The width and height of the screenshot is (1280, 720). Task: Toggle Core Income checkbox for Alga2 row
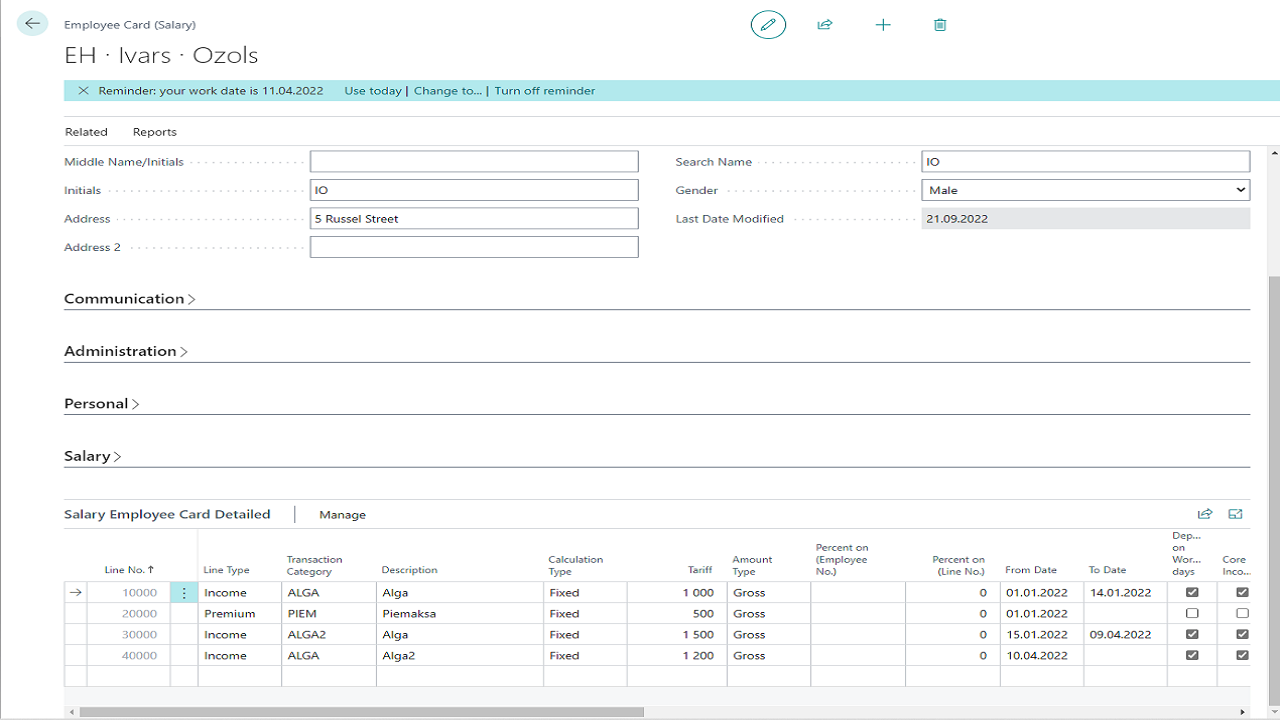point(1242,655)
